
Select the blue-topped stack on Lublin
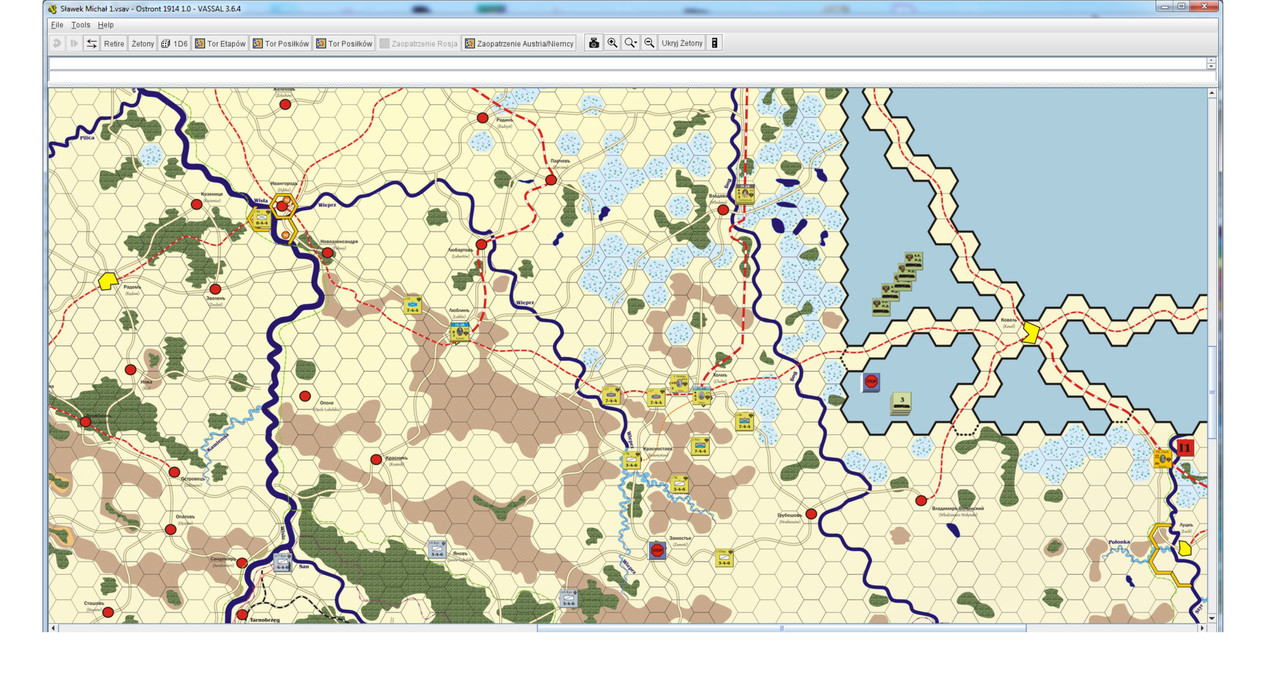point(460,330)
